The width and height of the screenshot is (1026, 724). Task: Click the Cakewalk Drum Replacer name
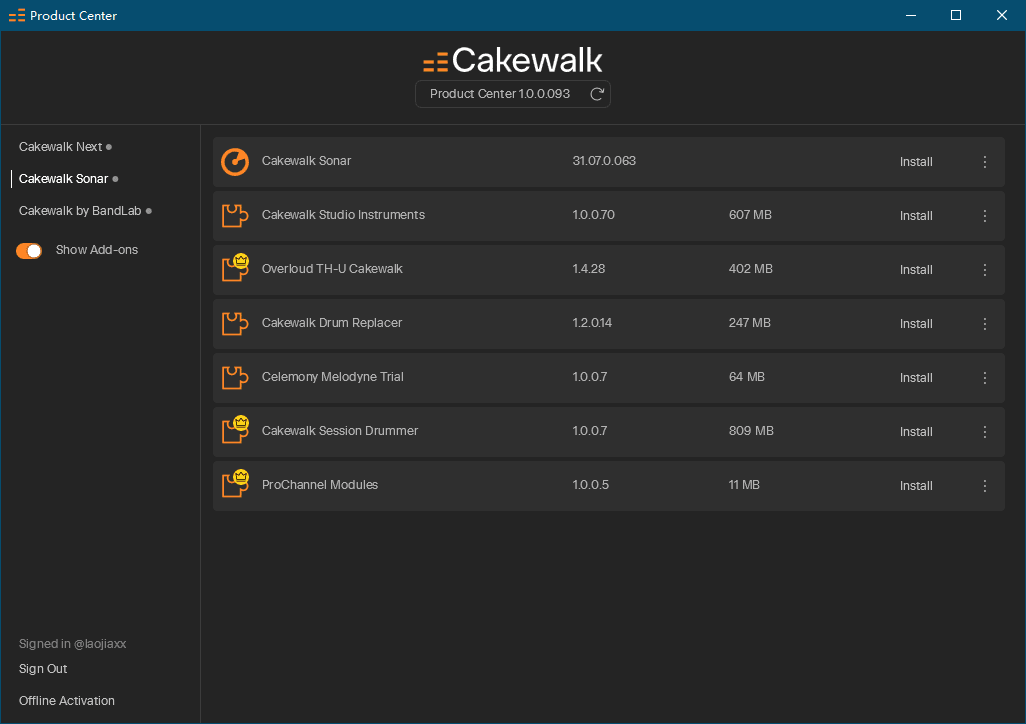pos(332,323)
